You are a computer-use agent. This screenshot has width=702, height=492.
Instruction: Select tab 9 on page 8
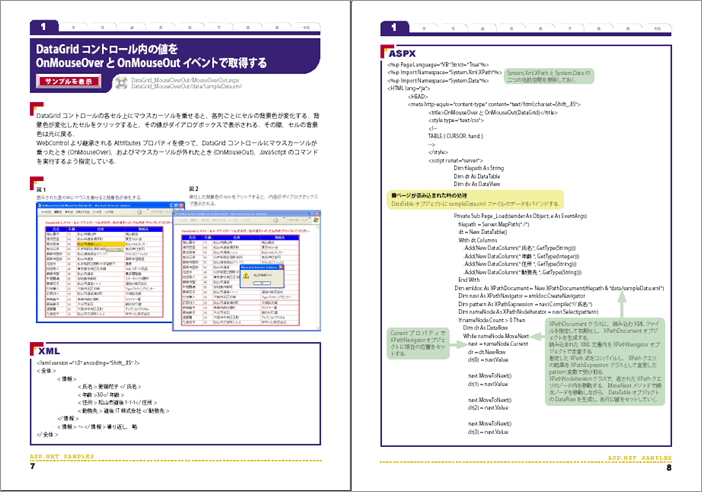pos(627,28)
